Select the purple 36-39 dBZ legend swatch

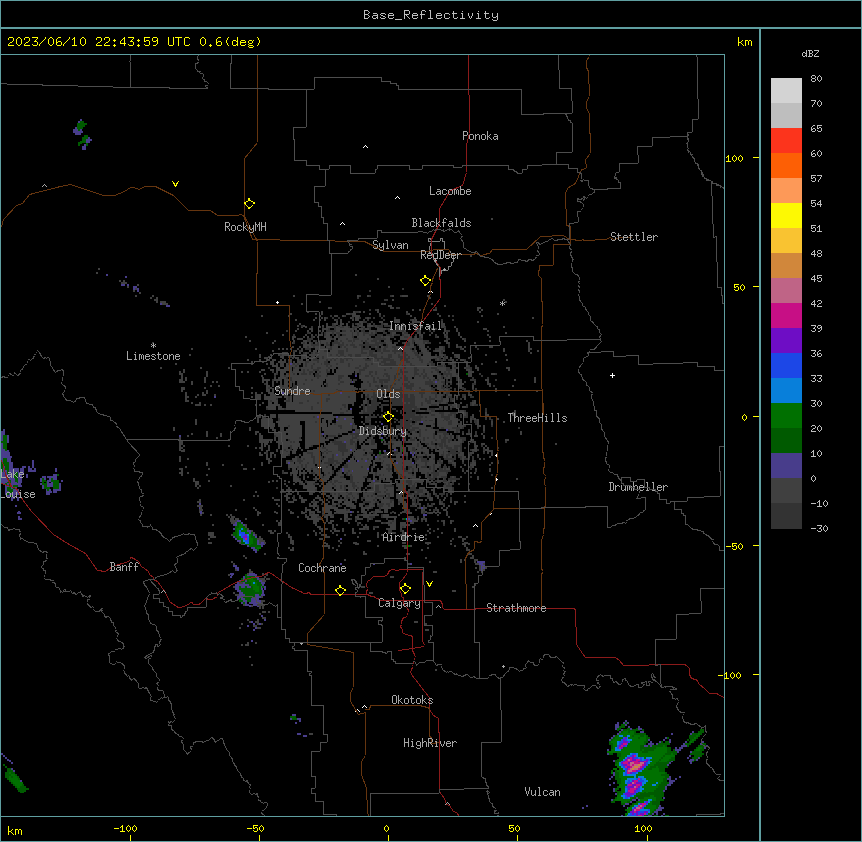[786, 341]
